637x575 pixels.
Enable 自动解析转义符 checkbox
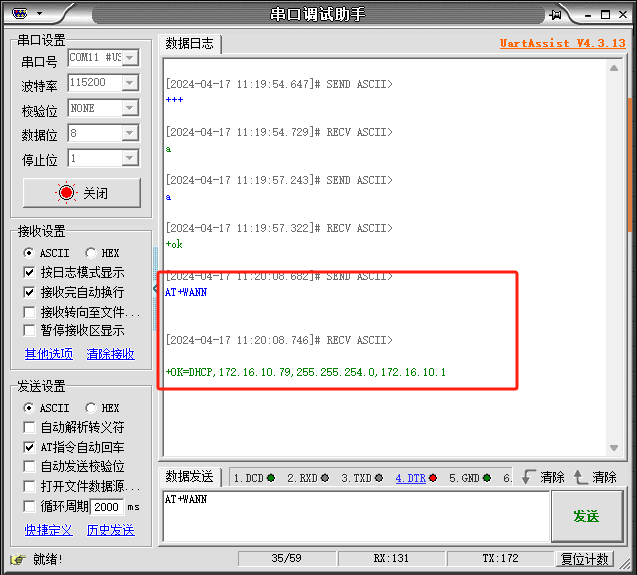29,427
